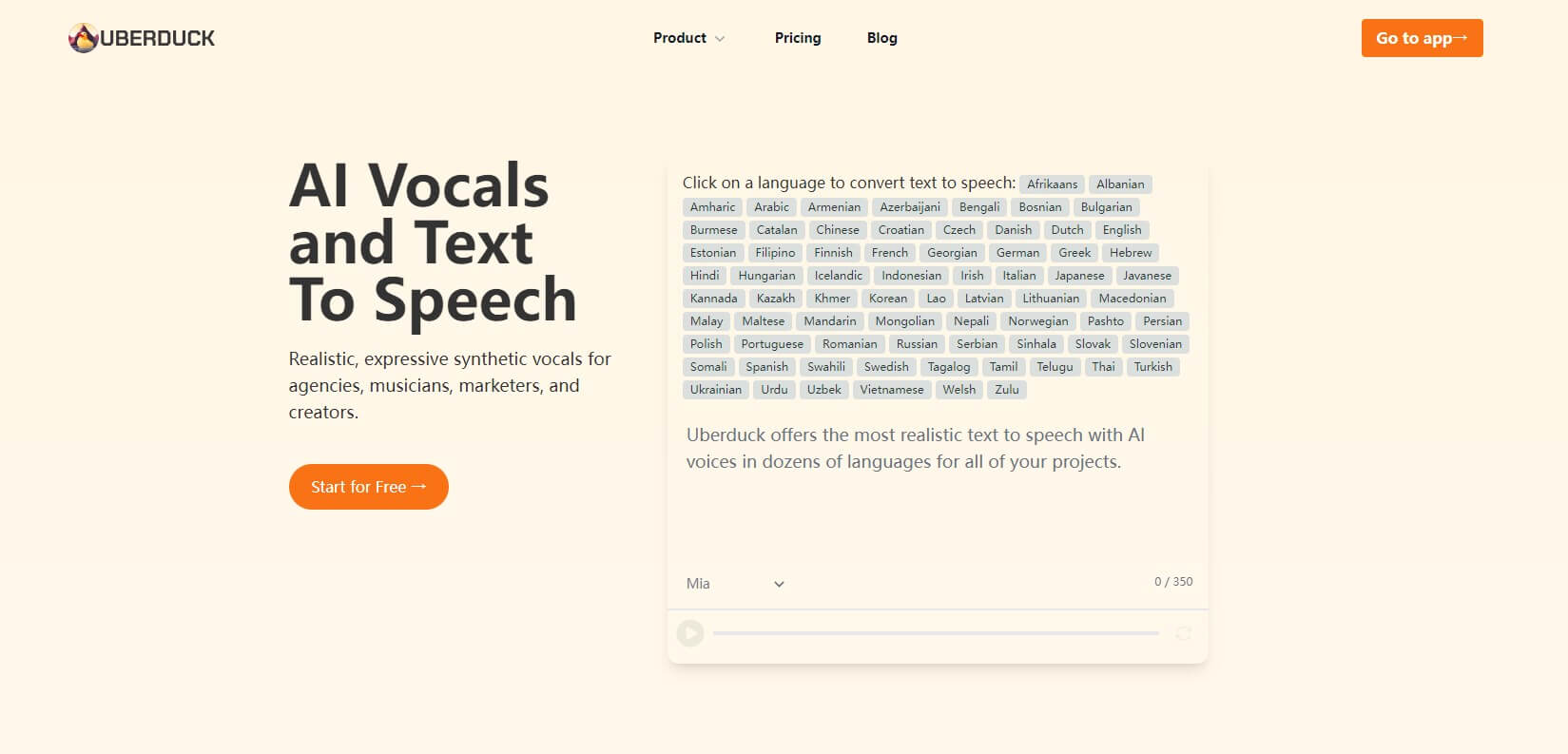The image size is (1568, 754).
Task: Click the Uberduck logo icon
Action: coord(84,38)
